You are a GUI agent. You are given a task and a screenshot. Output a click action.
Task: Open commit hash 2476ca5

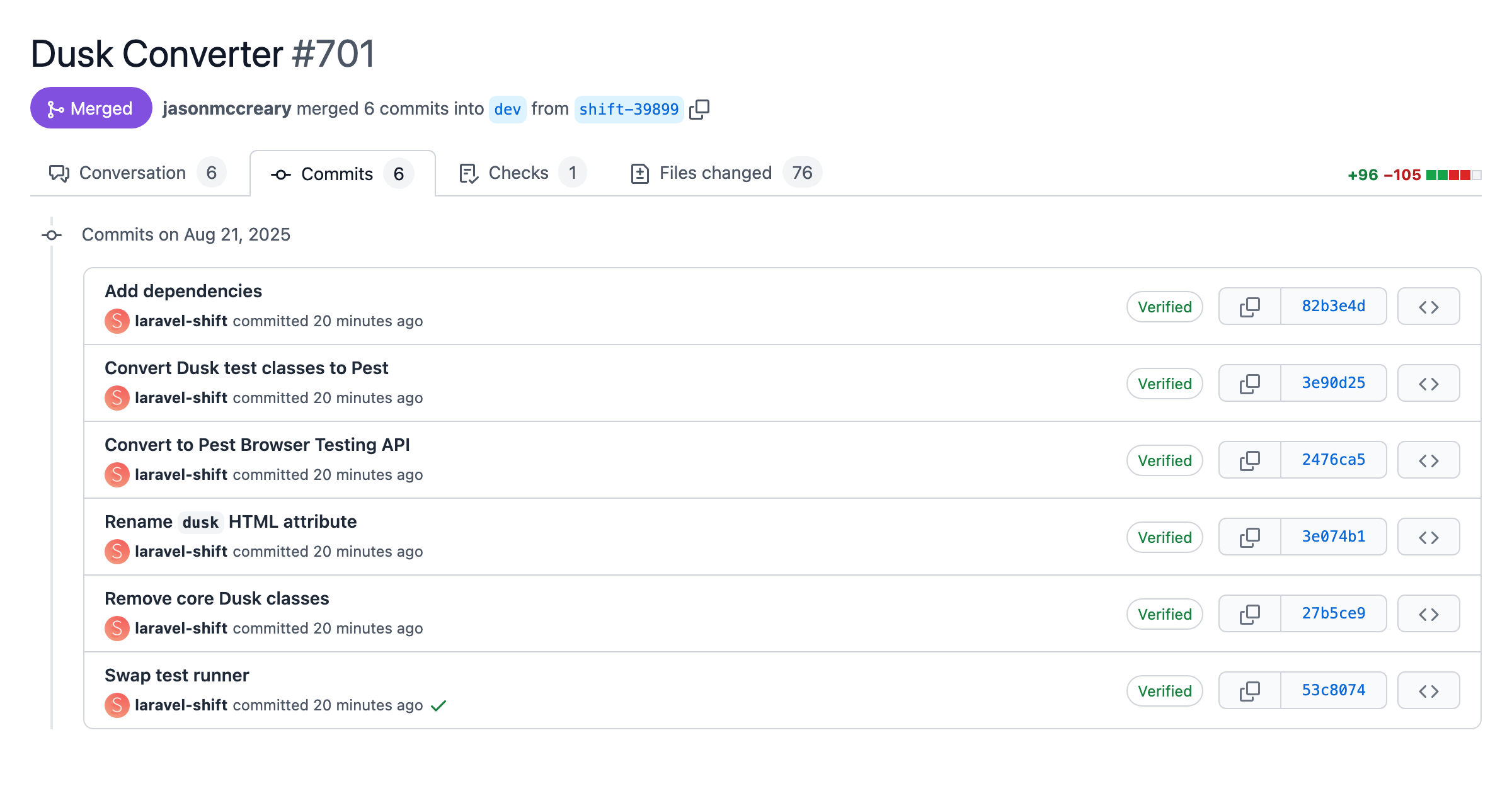pos(1334,460)
